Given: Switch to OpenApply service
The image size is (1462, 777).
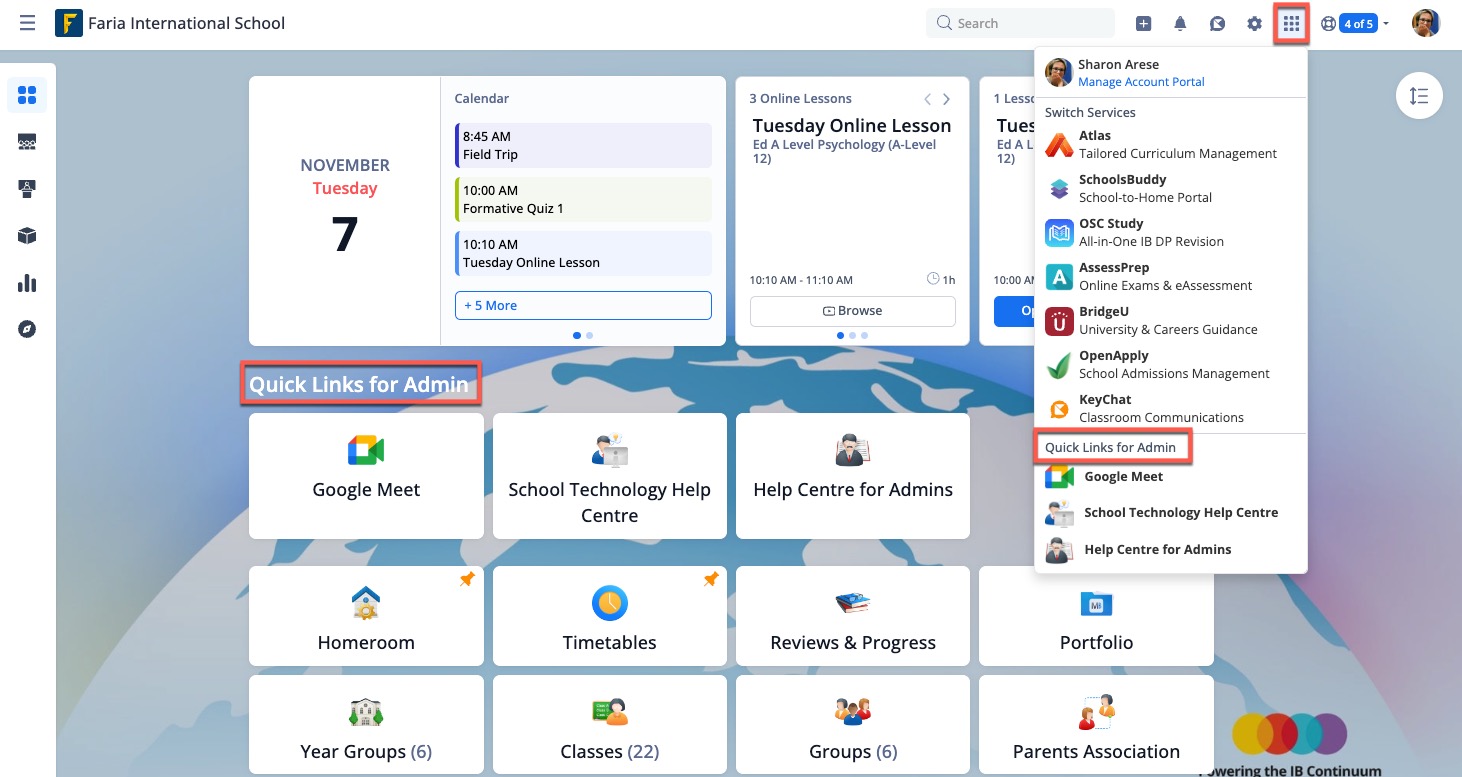Looking at the screenshot, I should 1171,365.
